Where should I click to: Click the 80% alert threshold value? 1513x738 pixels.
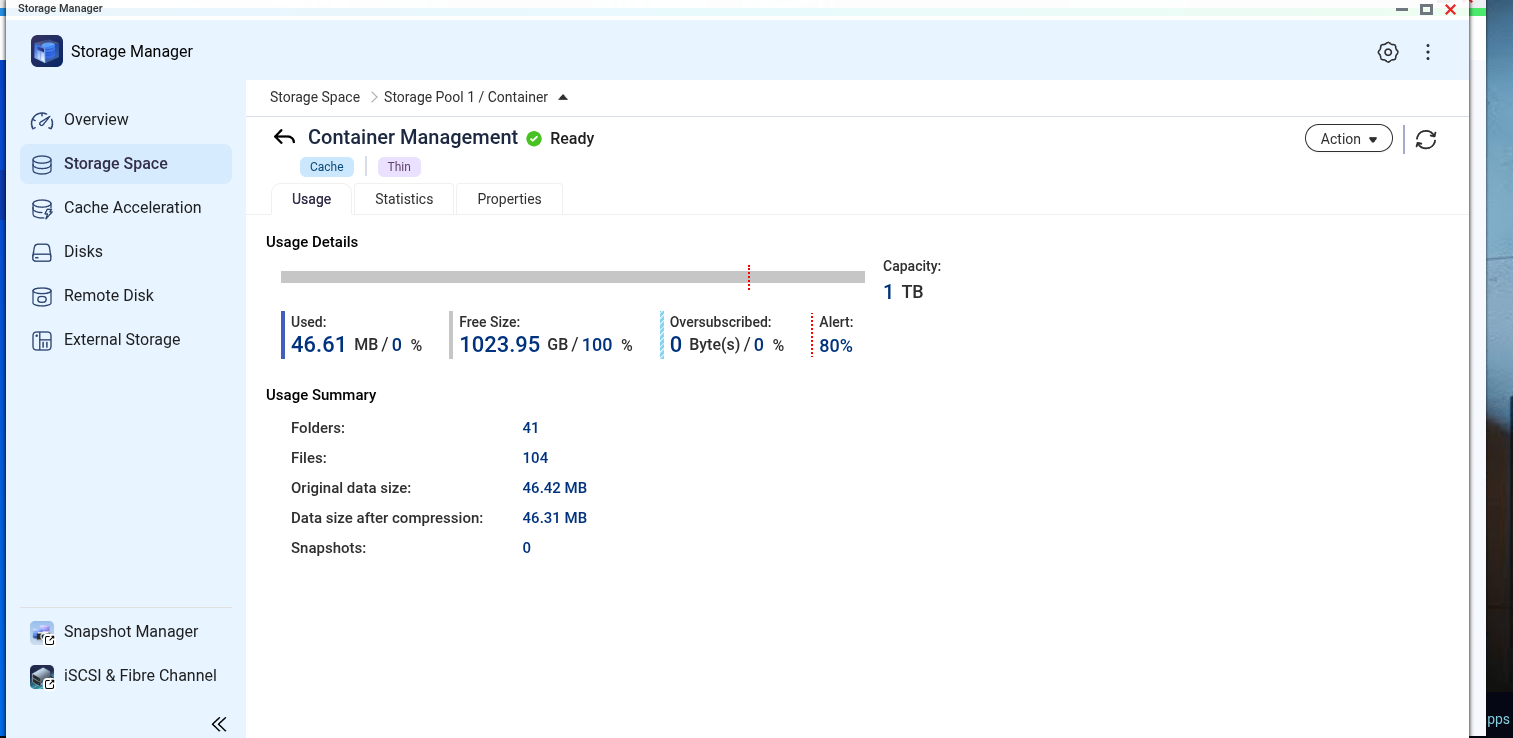836,346
